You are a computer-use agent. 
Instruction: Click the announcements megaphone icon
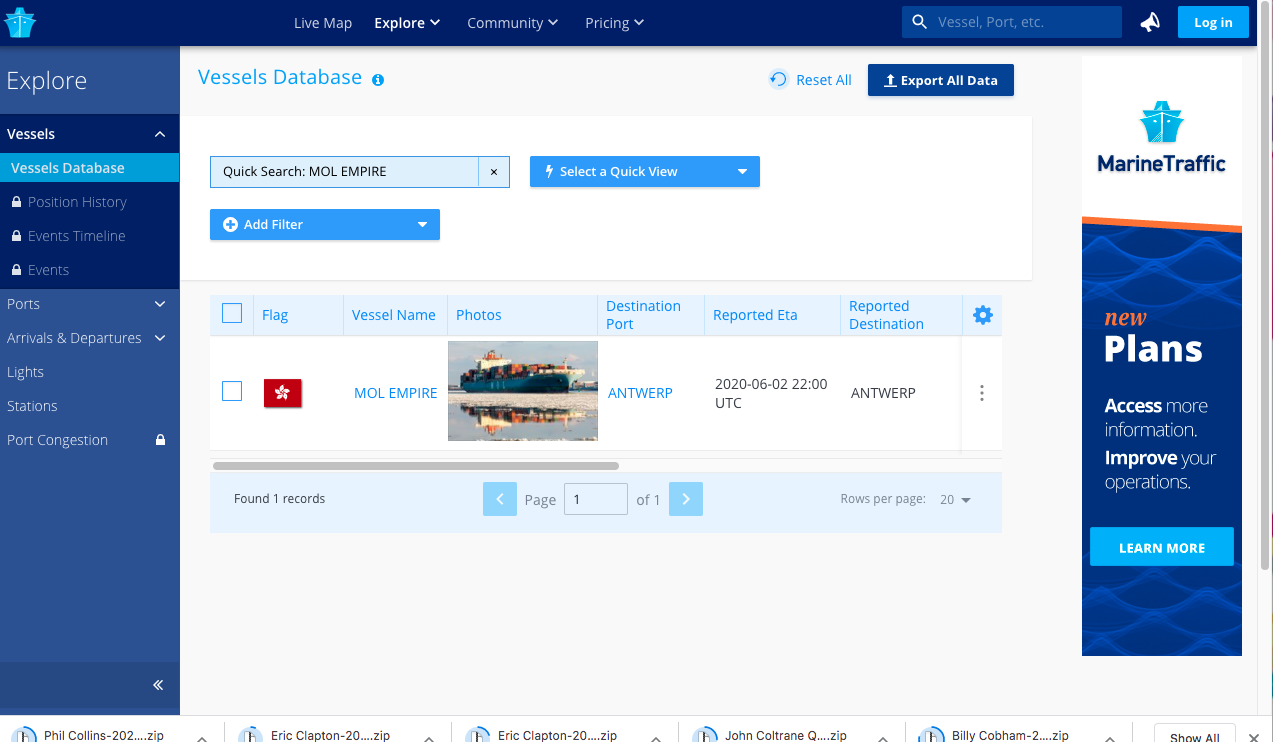(1150, 22)
